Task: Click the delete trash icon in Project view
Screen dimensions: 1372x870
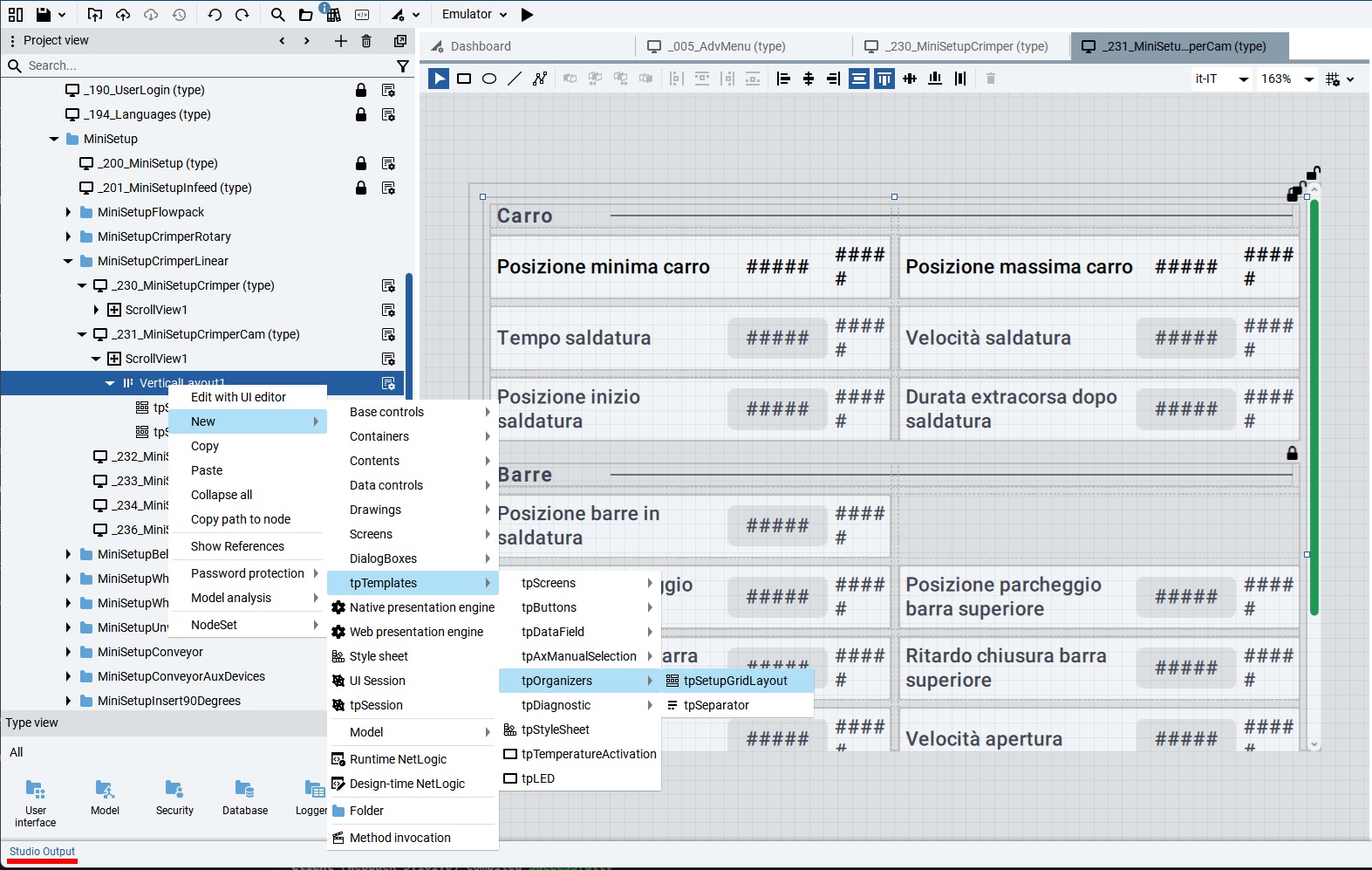Action: [366, 41]
